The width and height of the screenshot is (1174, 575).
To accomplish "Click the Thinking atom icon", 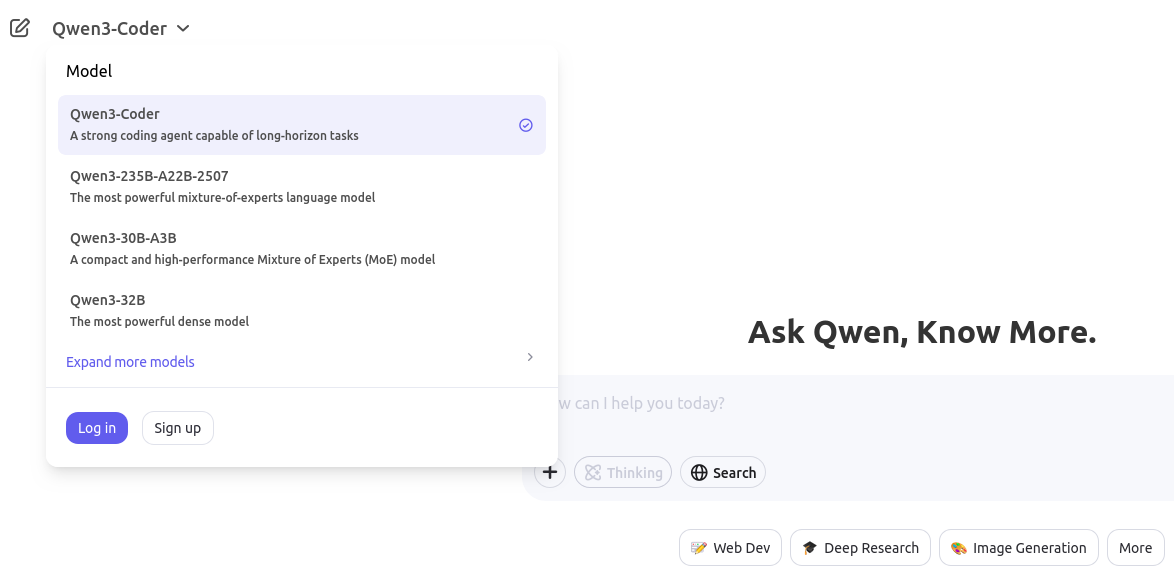I will click(593, 472).
